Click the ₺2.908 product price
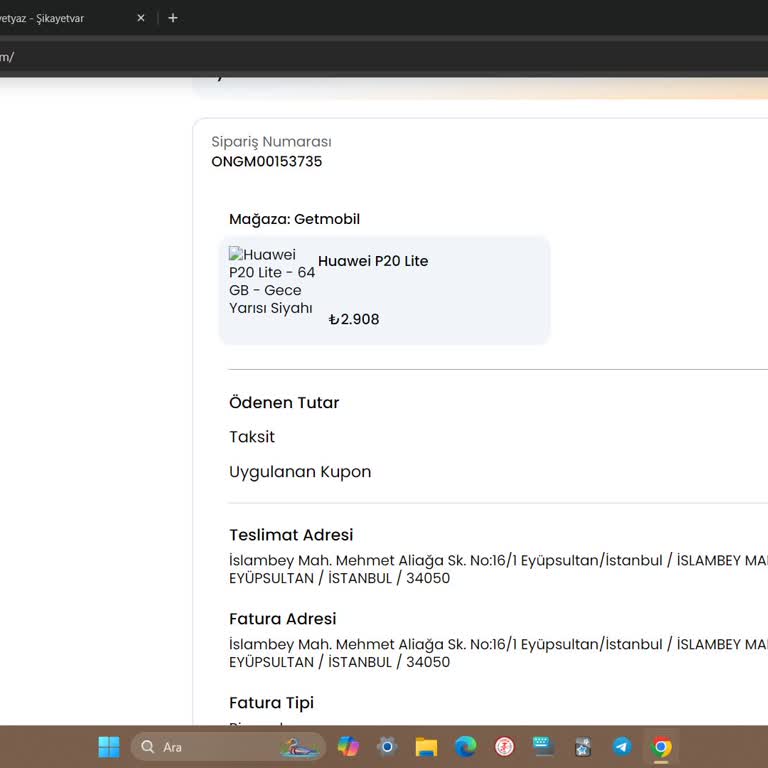This screenshot has height=768, width=768. tap(354, 320)
